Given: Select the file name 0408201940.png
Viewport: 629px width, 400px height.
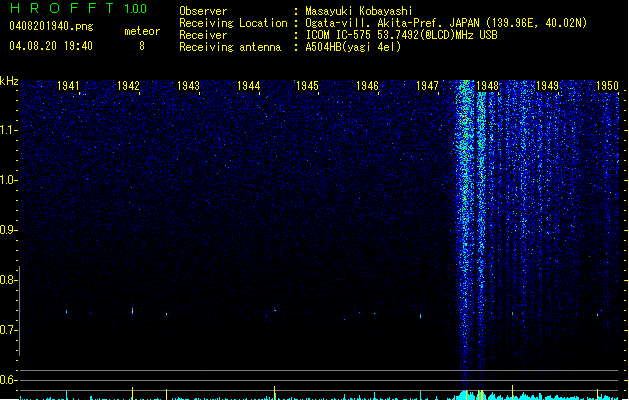Looking at the screenshot, I should (x=51, y=26).
